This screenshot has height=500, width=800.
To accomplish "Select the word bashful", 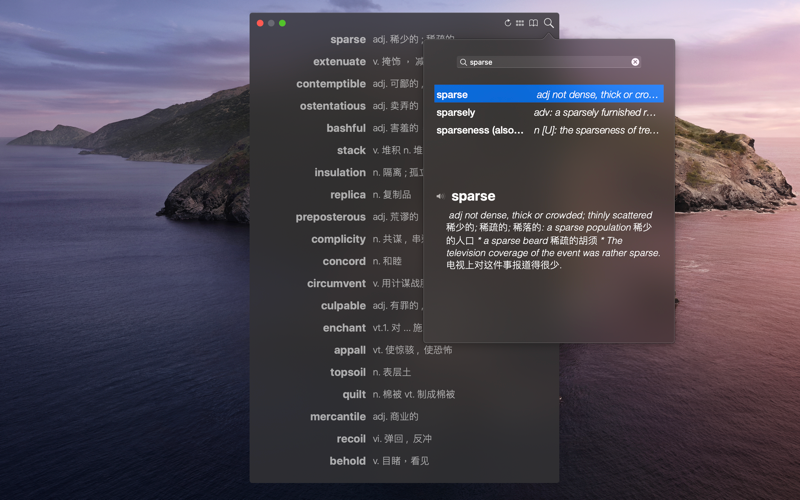I will [x=346, y=128].
